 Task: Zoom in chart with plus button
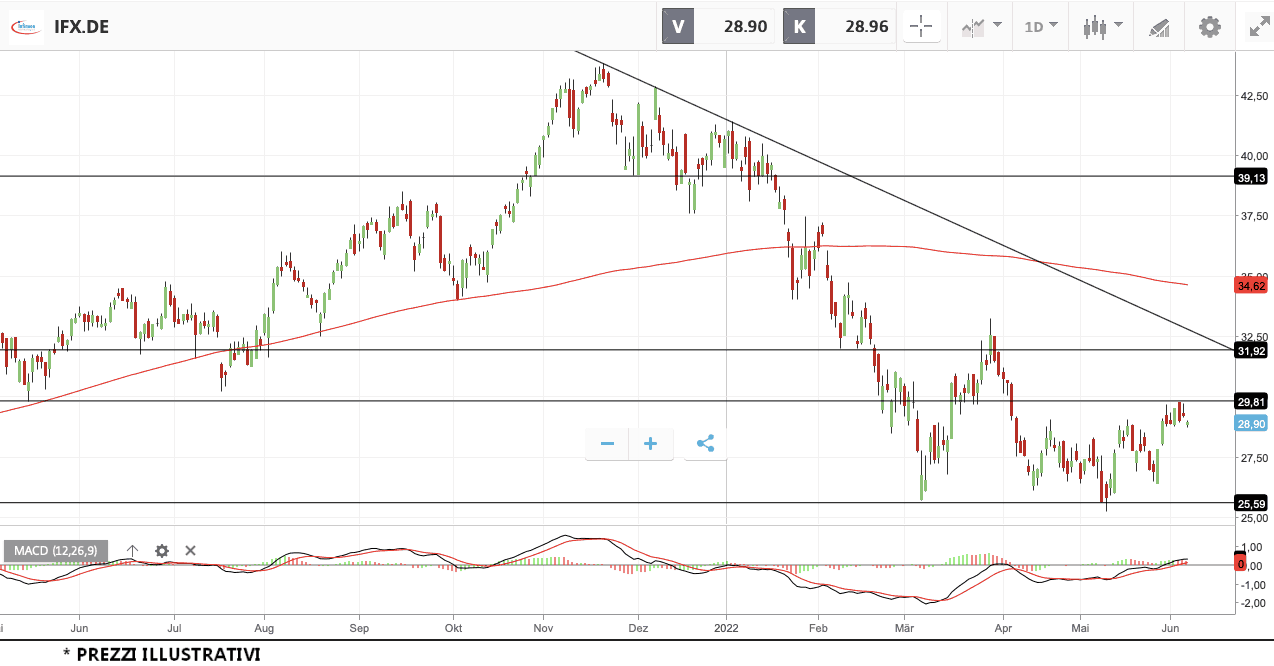tap(650, 443)
